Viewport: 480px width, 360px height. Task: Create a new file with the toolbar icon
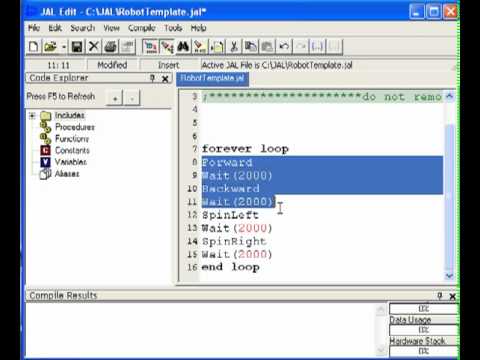(33, 46)
